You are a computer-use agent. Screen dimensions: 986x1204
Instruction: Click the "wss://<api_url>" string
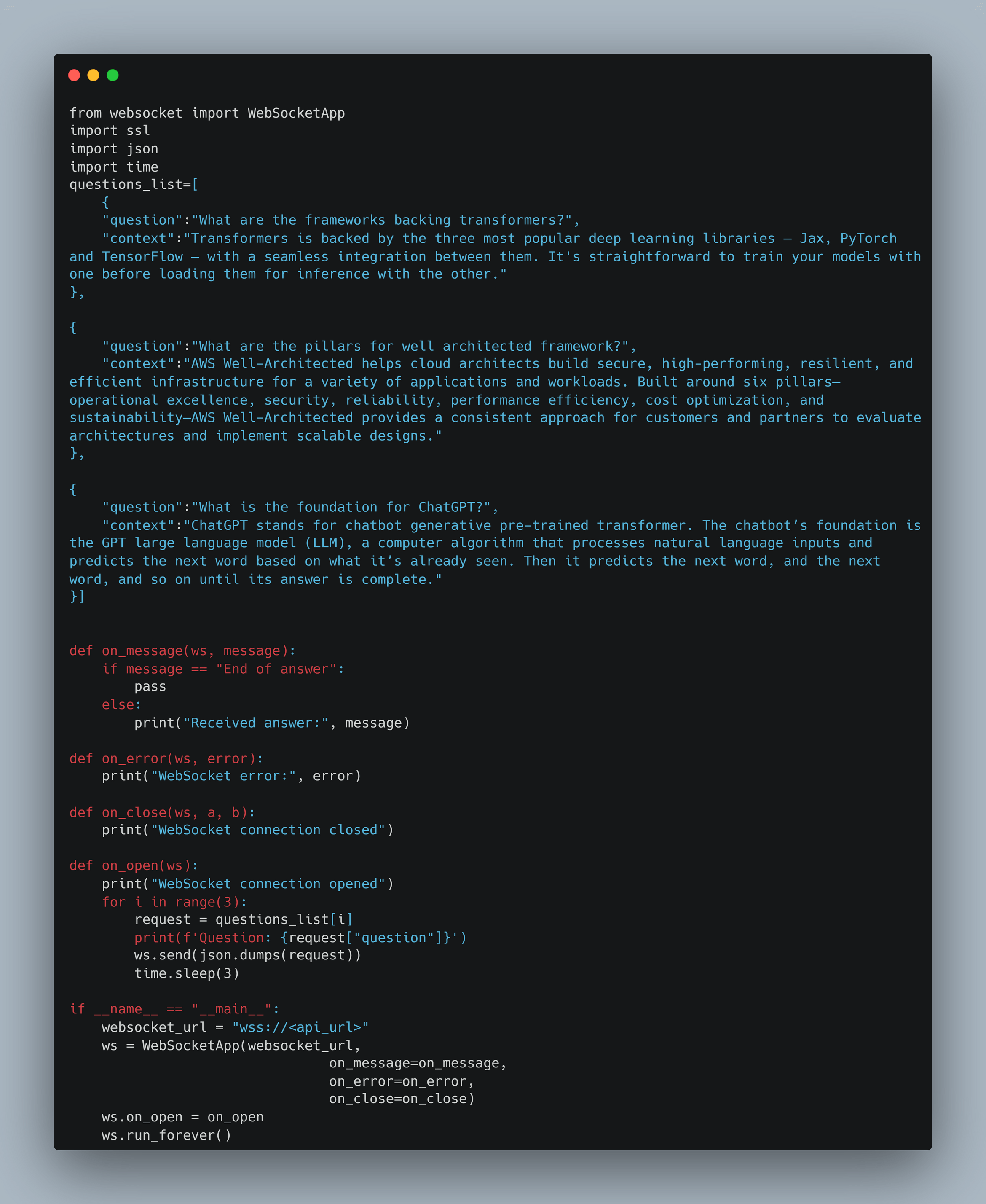(300, 1027)
